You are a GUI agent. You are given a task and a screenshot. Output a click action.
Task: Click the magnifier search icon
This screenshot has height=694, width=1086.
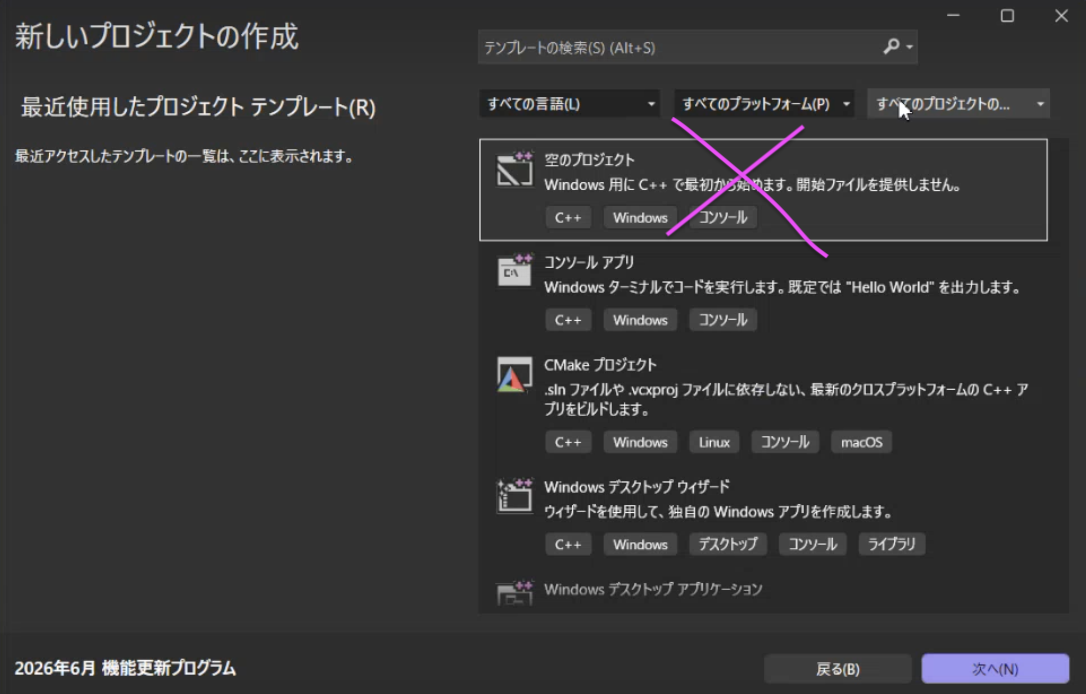(891, 46)
